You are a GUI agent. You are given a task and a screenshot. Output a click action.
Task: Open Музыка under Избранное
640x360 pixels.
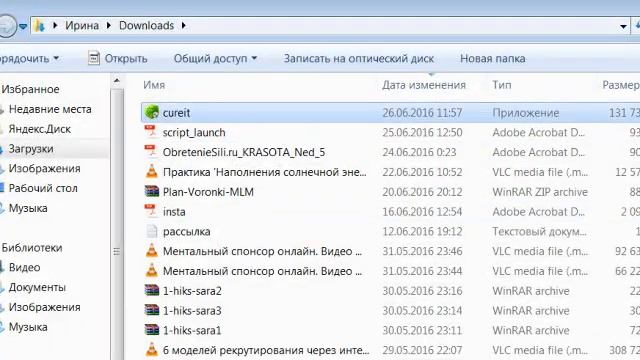pyautogui.click(x=28, y=208)
